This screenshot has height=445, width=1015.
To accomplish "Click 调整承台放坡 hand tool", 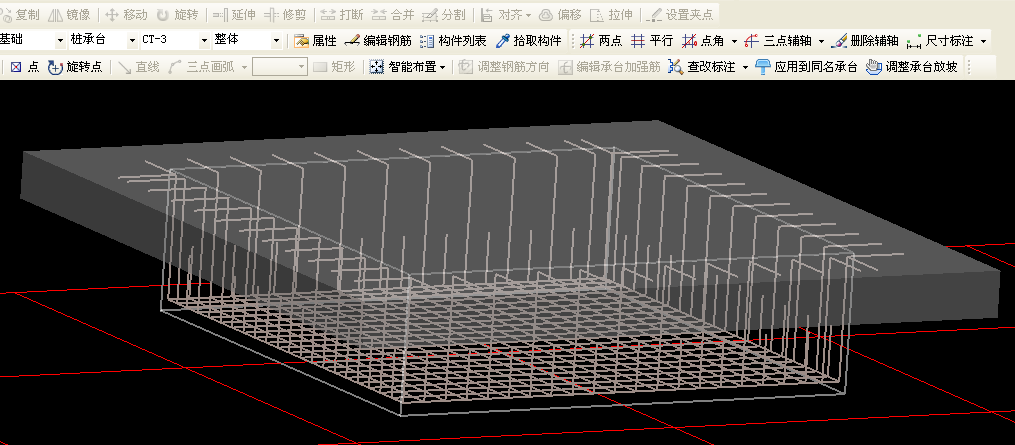I will click(x=912, y=67).
